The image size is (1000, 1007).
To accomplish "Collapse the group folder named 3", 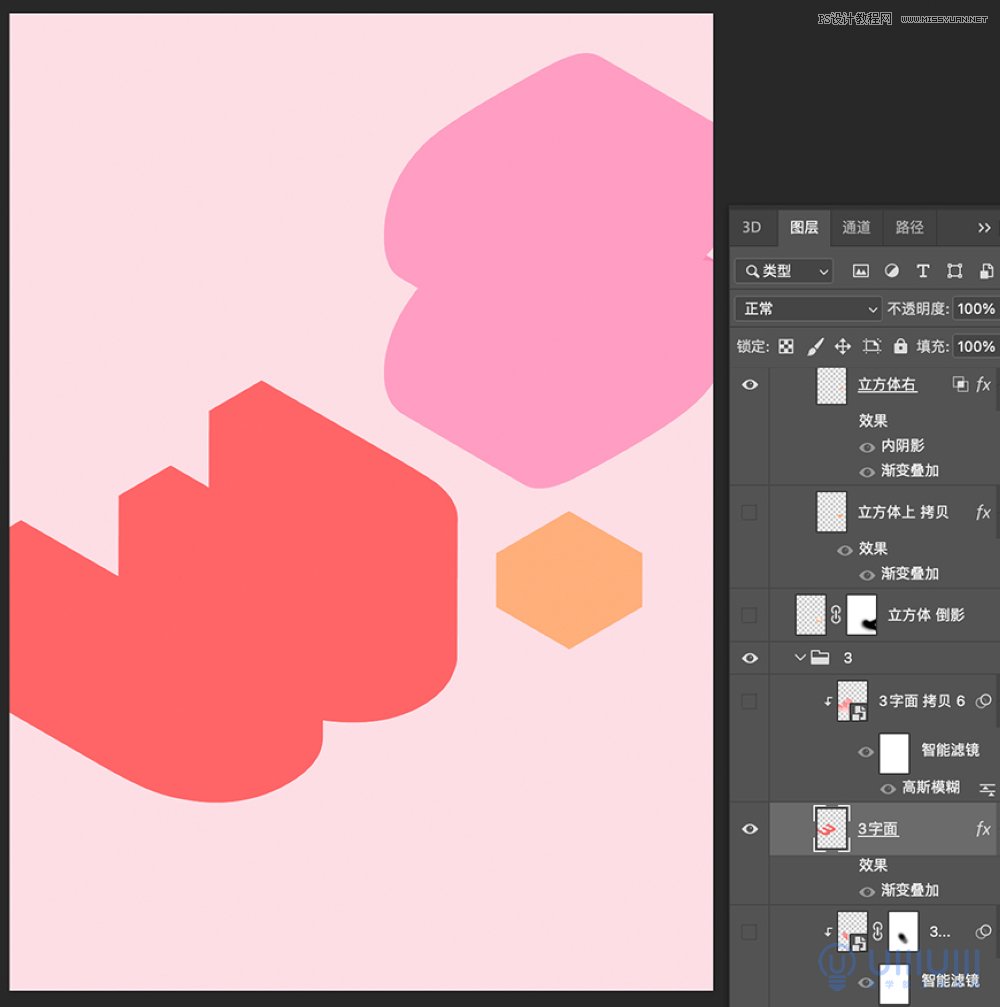I will point(800,657).
